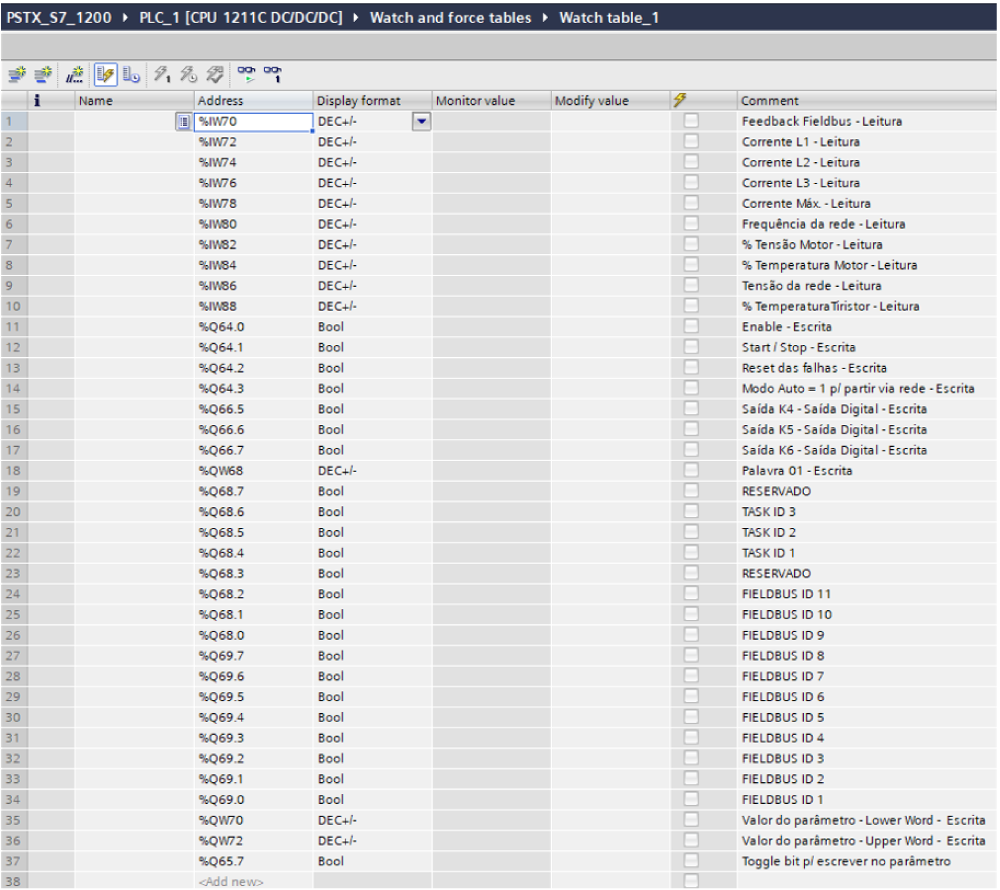Viewport: 1000px width, 890px height.
Task: Expand breadcrumb arrow after Watch and force tables
Action: click(545, 17)
